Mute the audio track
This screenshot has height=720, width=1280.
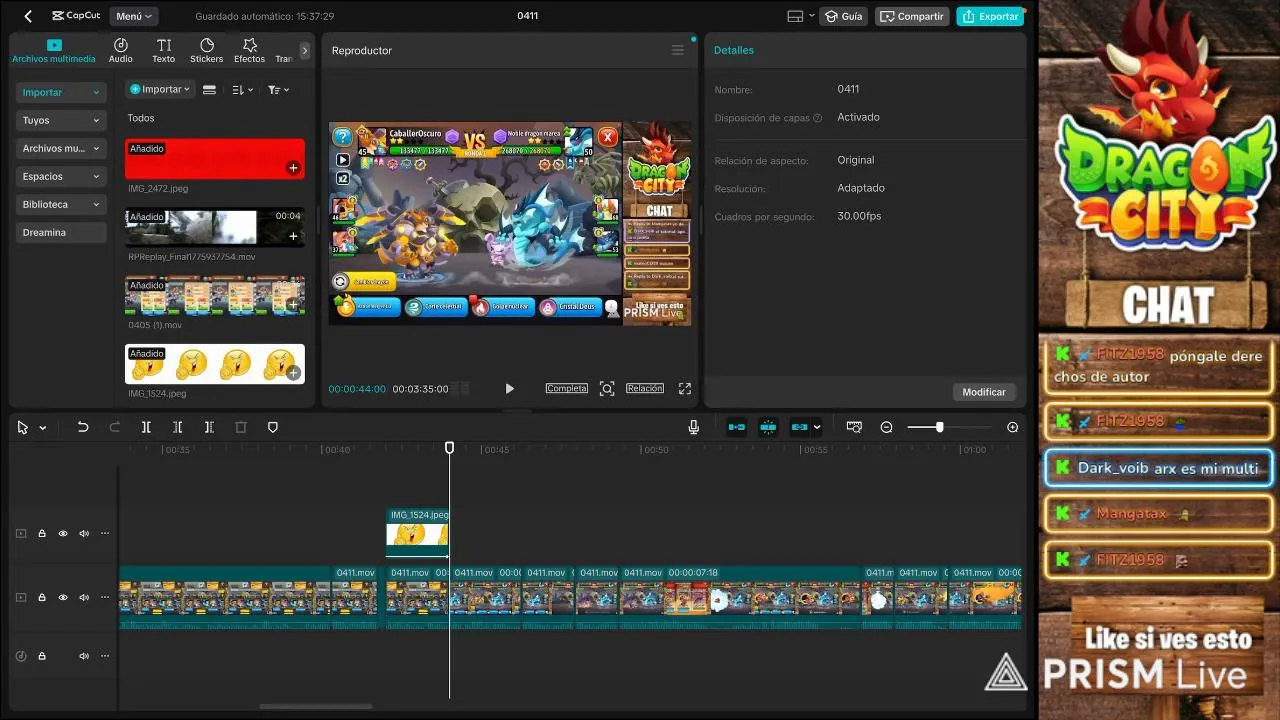(x=84, y=656)
